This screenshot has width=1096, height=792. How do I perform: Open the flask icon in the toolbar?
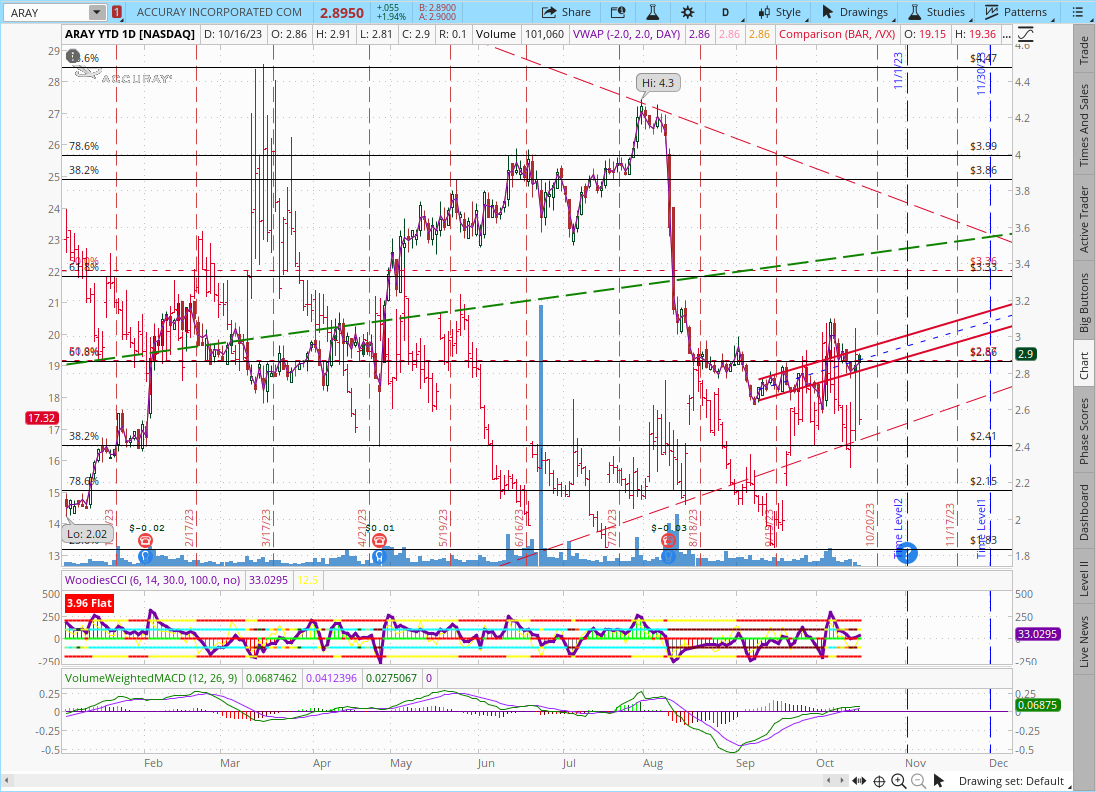[x=653, y=12]
